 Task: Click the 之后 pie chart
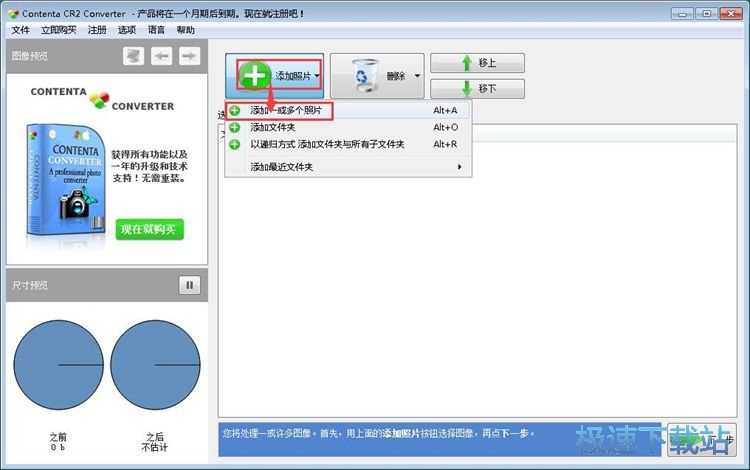point(155,365)
